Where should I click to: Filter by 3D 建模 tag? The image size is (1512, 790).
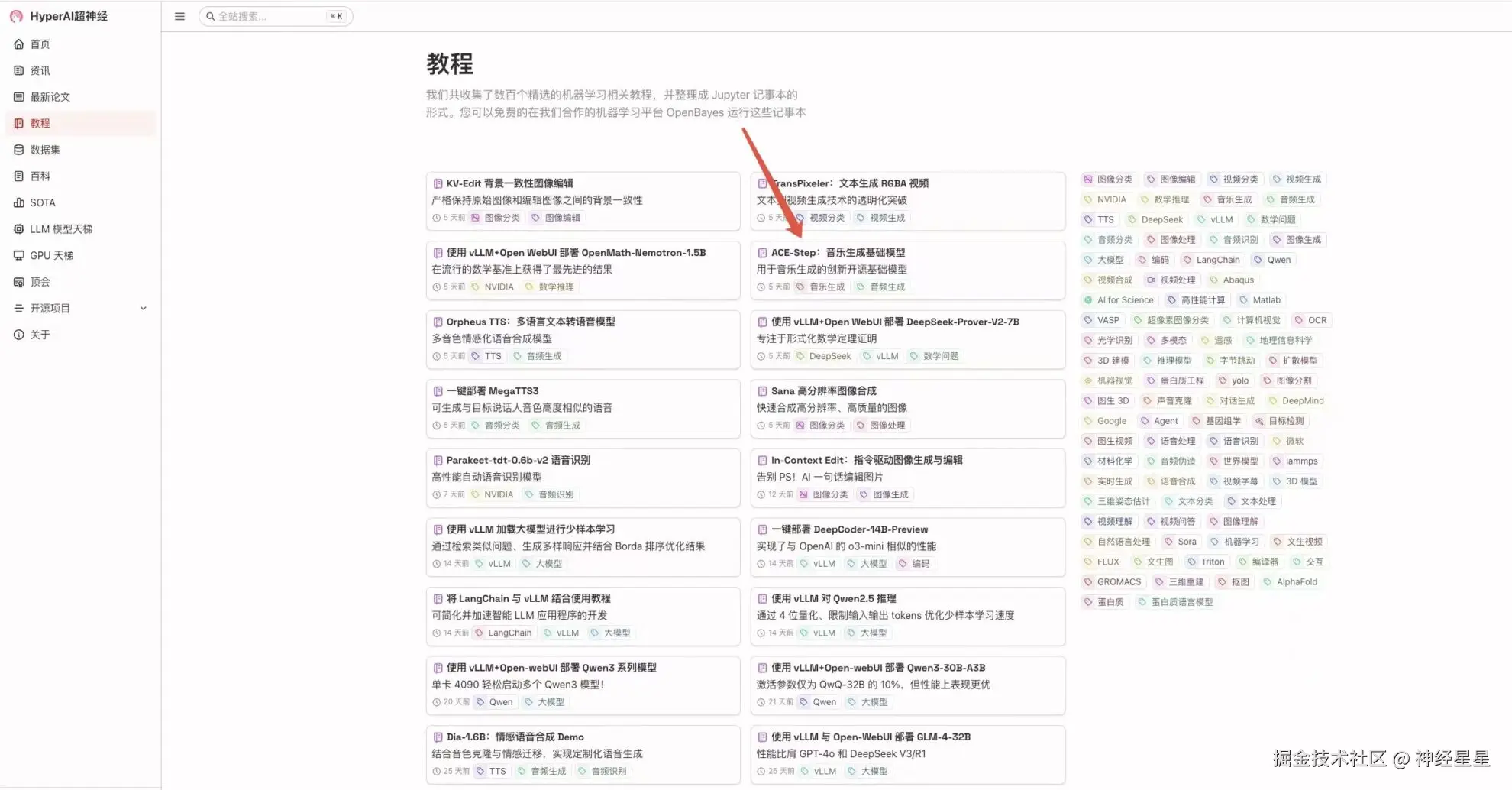click(1107, 361)
